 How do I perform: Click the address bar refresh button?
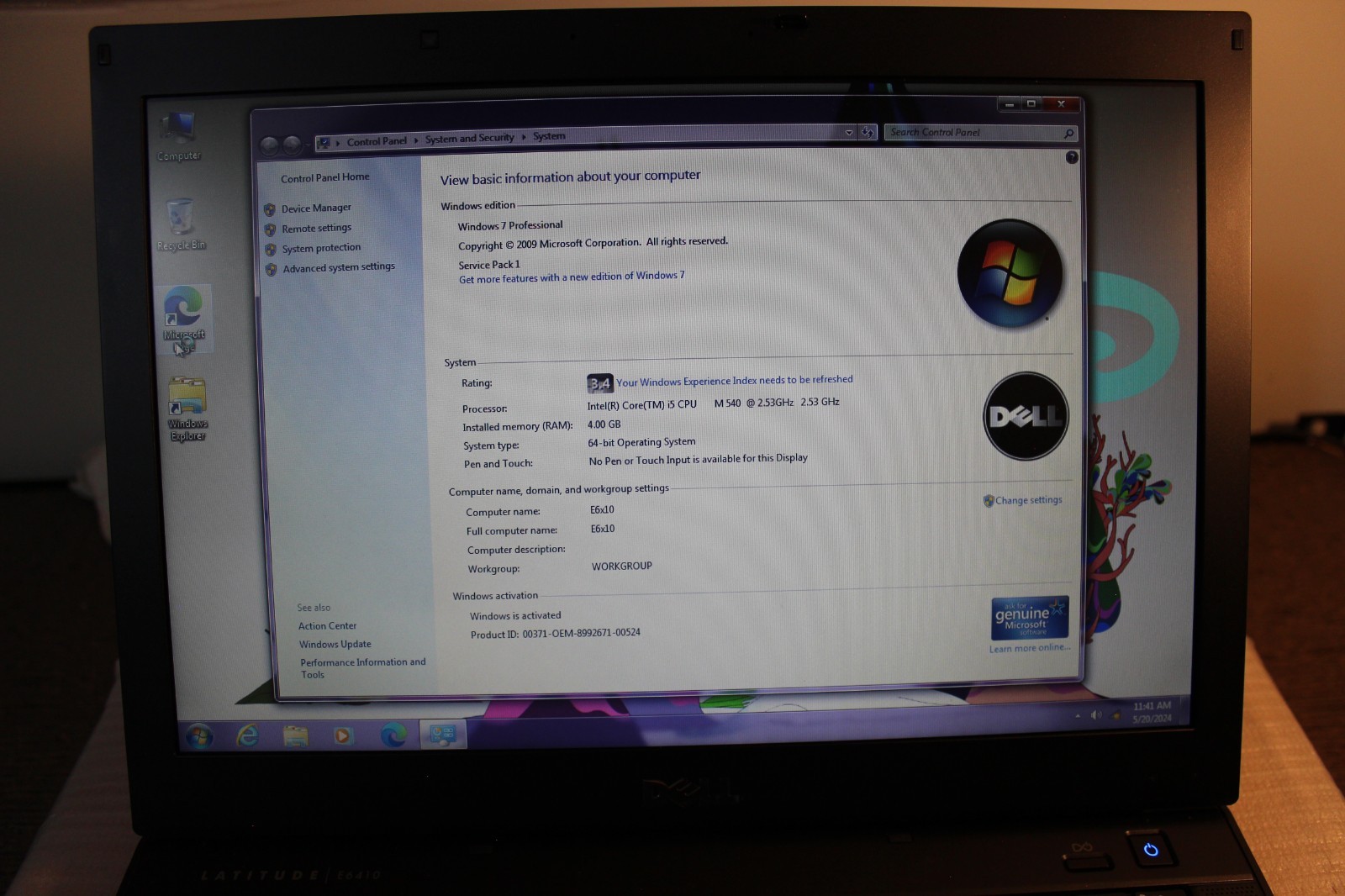pos(868,132)
